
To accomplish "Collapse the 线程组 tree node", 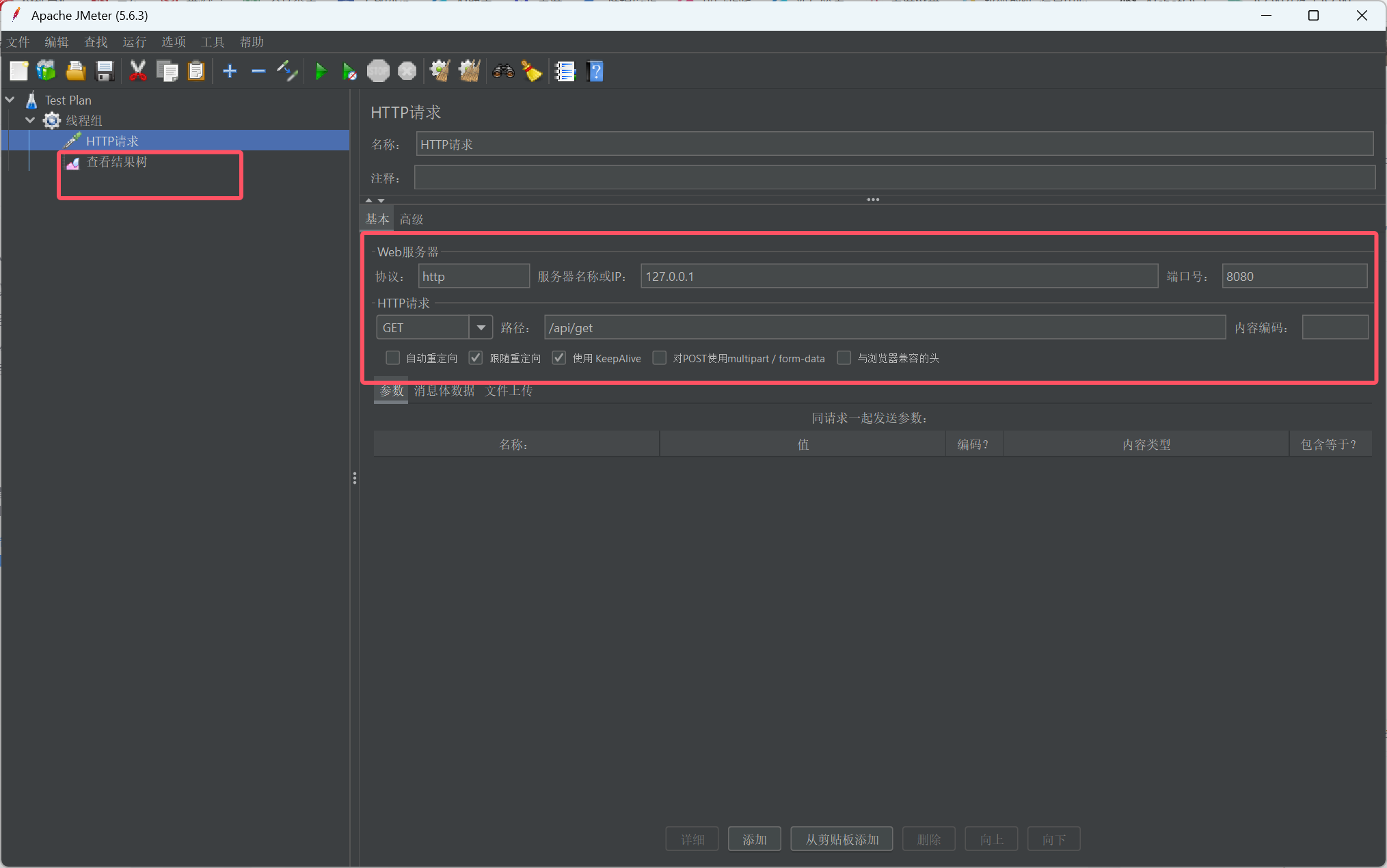I will tap(29, 120).
